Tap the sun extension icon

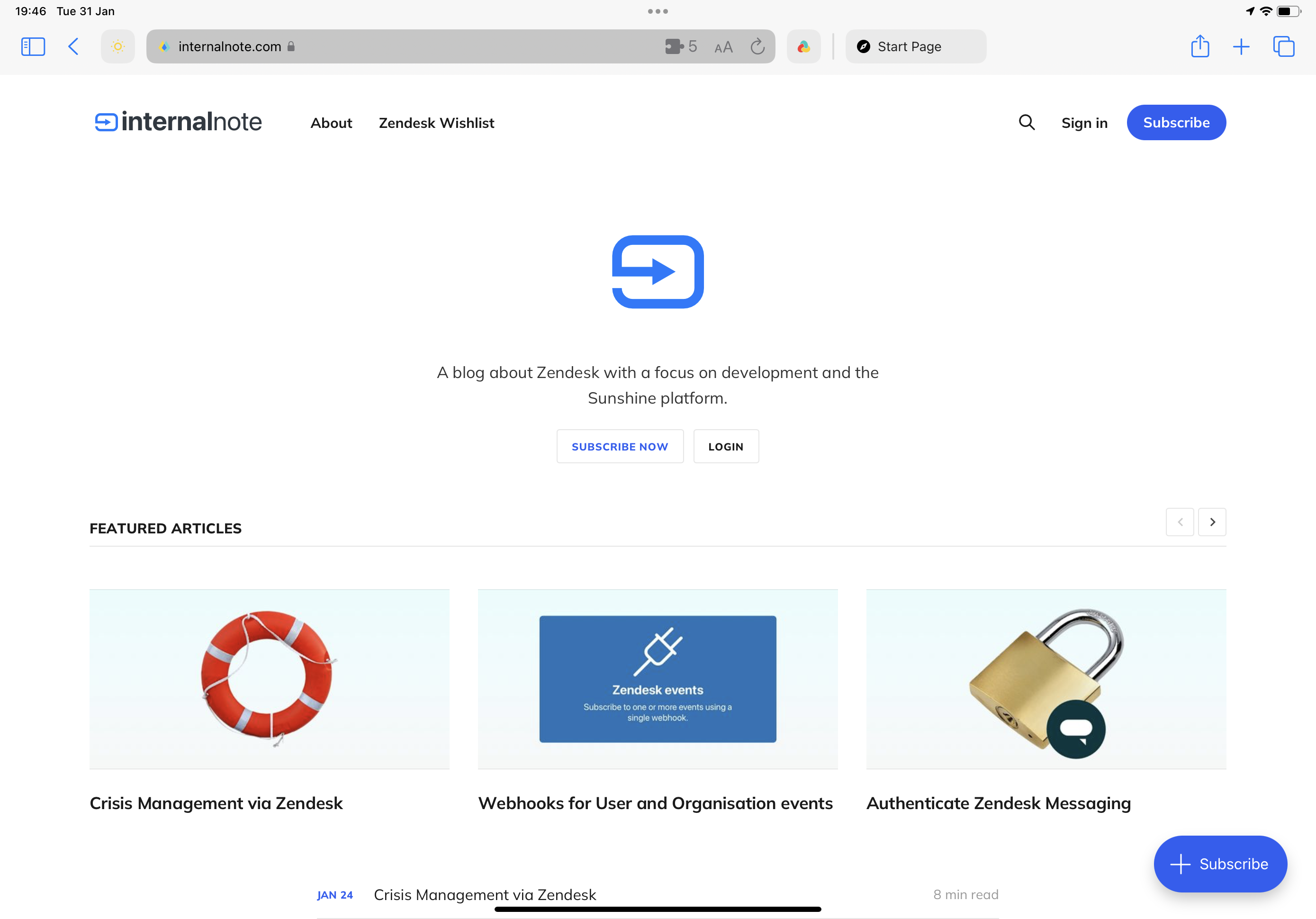(118, 46)
